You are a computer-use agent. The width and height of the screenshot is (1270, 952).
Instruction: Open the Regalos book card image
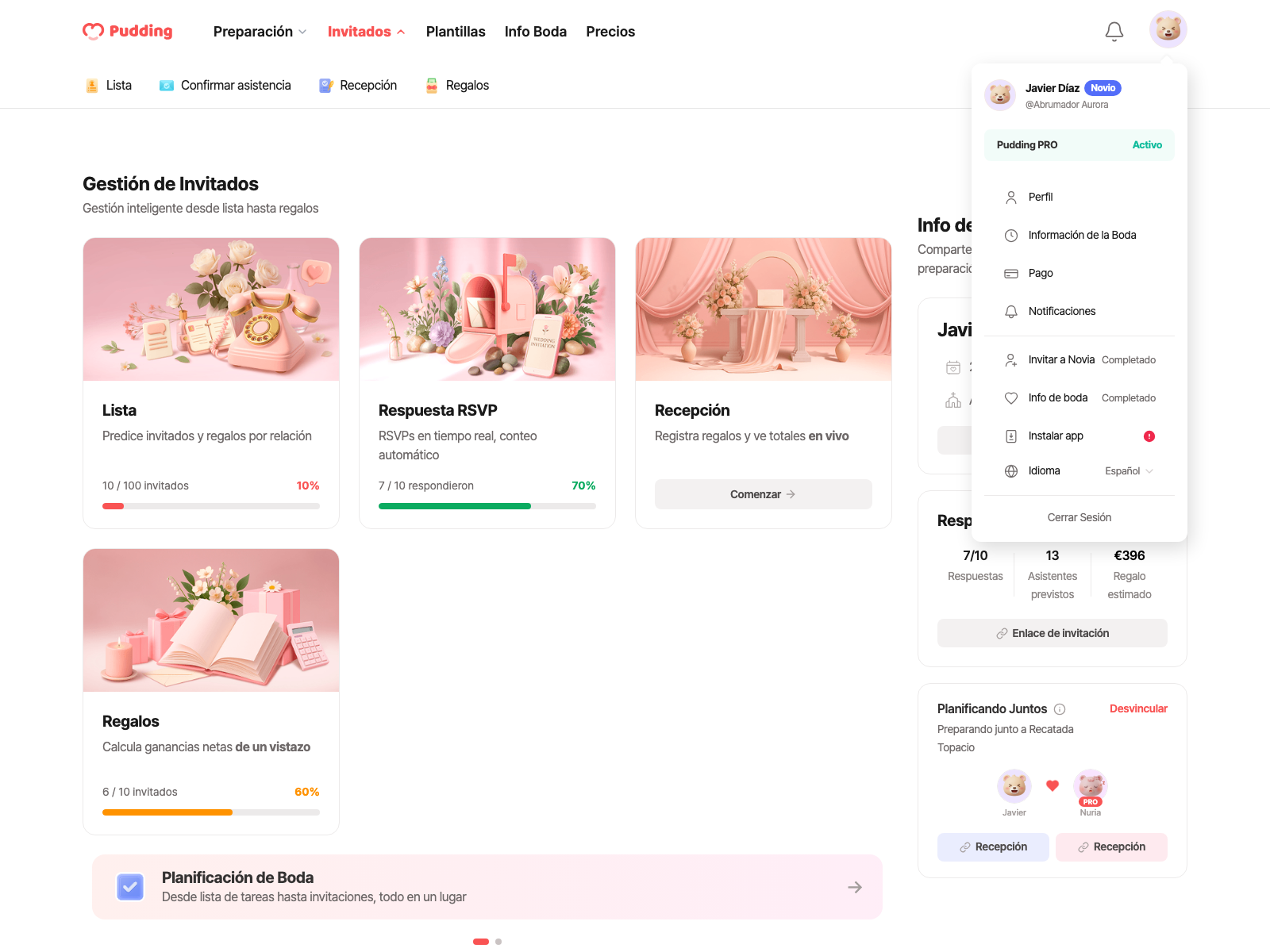(x=211, y=620)
